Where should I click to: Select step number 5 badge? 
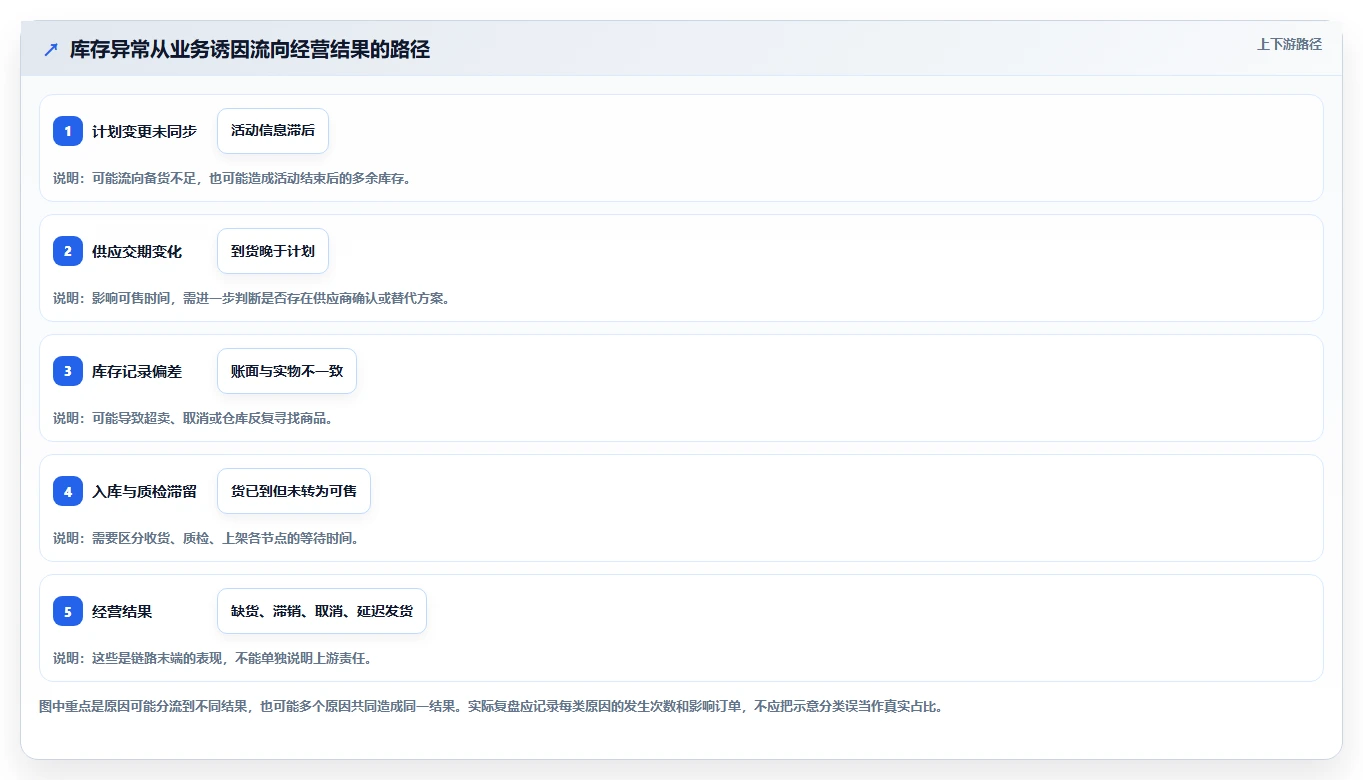point(68,611)
